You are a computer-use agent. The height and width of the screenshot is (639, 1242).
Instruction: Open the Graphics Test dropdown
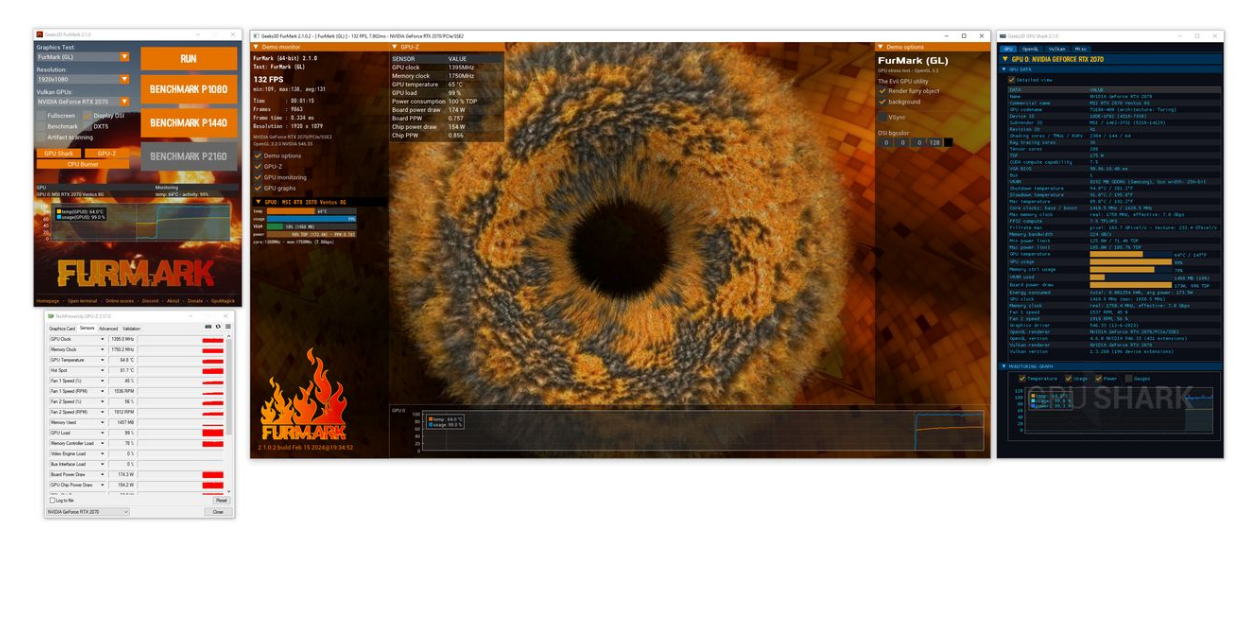pos(123,58)
